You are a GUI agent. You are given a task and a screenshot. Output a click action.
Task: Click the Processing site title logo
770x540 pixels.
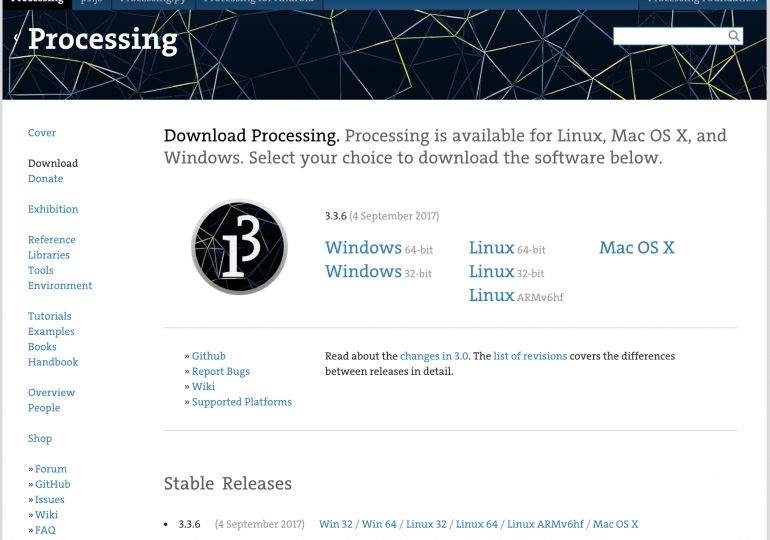click(102, 40)
